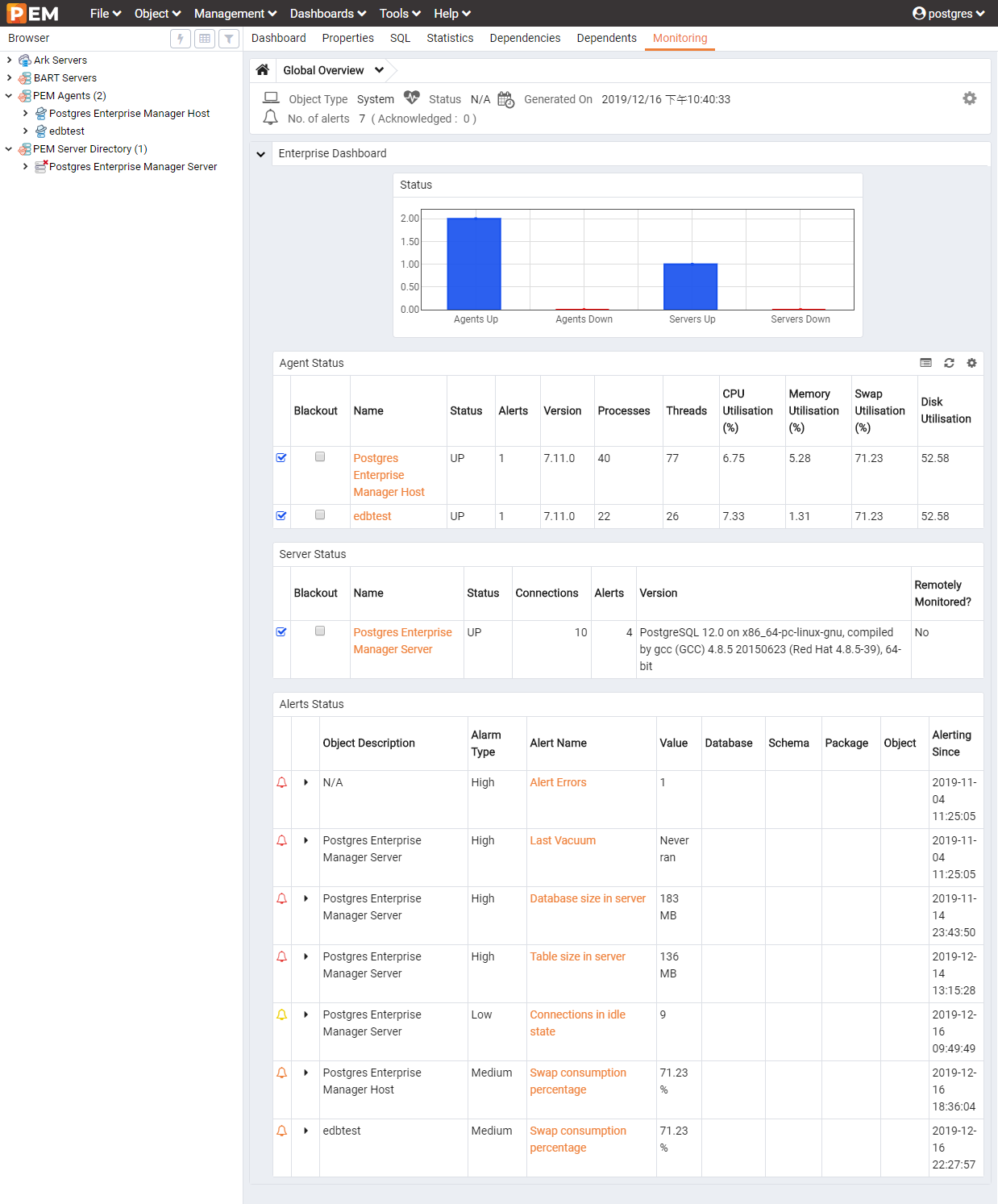The width and height of the screenshot is (998, 1204).
Task: Click the PEM Agents group icon
Action: 25,96
